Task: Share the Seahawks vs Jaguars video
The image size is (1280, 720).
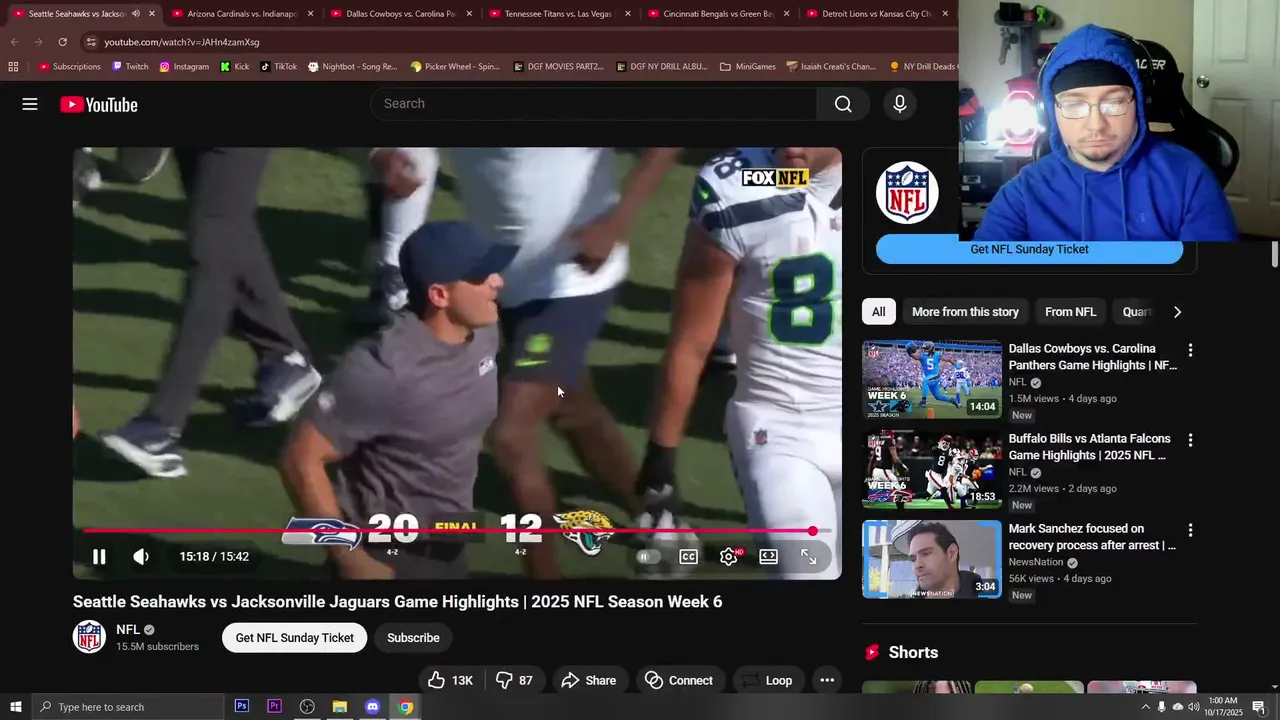Action: [x=589, y=681]
